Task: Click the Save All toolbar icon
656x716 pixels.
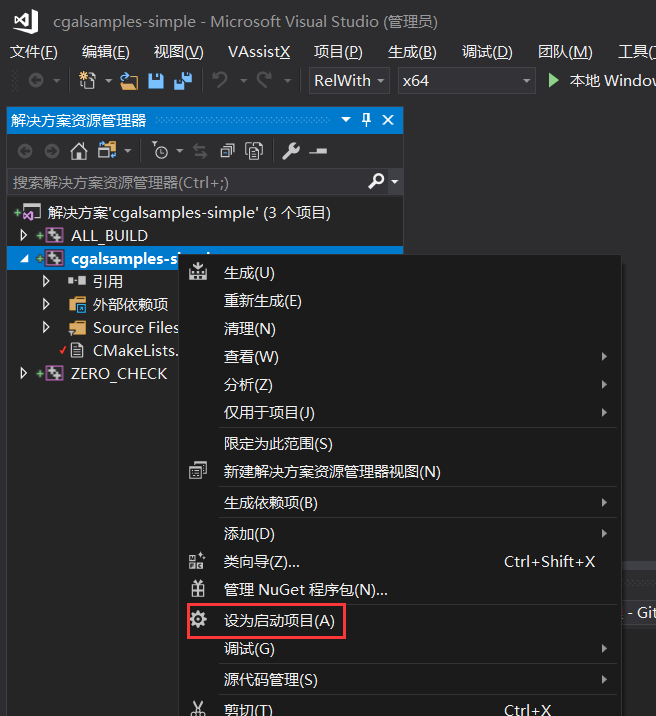Action: click(x=183, y=81)
